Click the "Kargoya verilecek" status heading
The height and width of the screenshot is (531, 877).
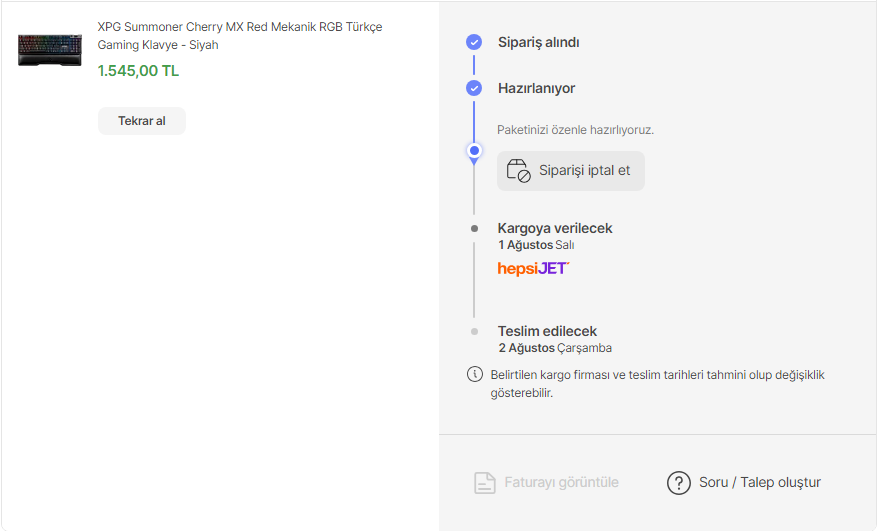(555, 228)
